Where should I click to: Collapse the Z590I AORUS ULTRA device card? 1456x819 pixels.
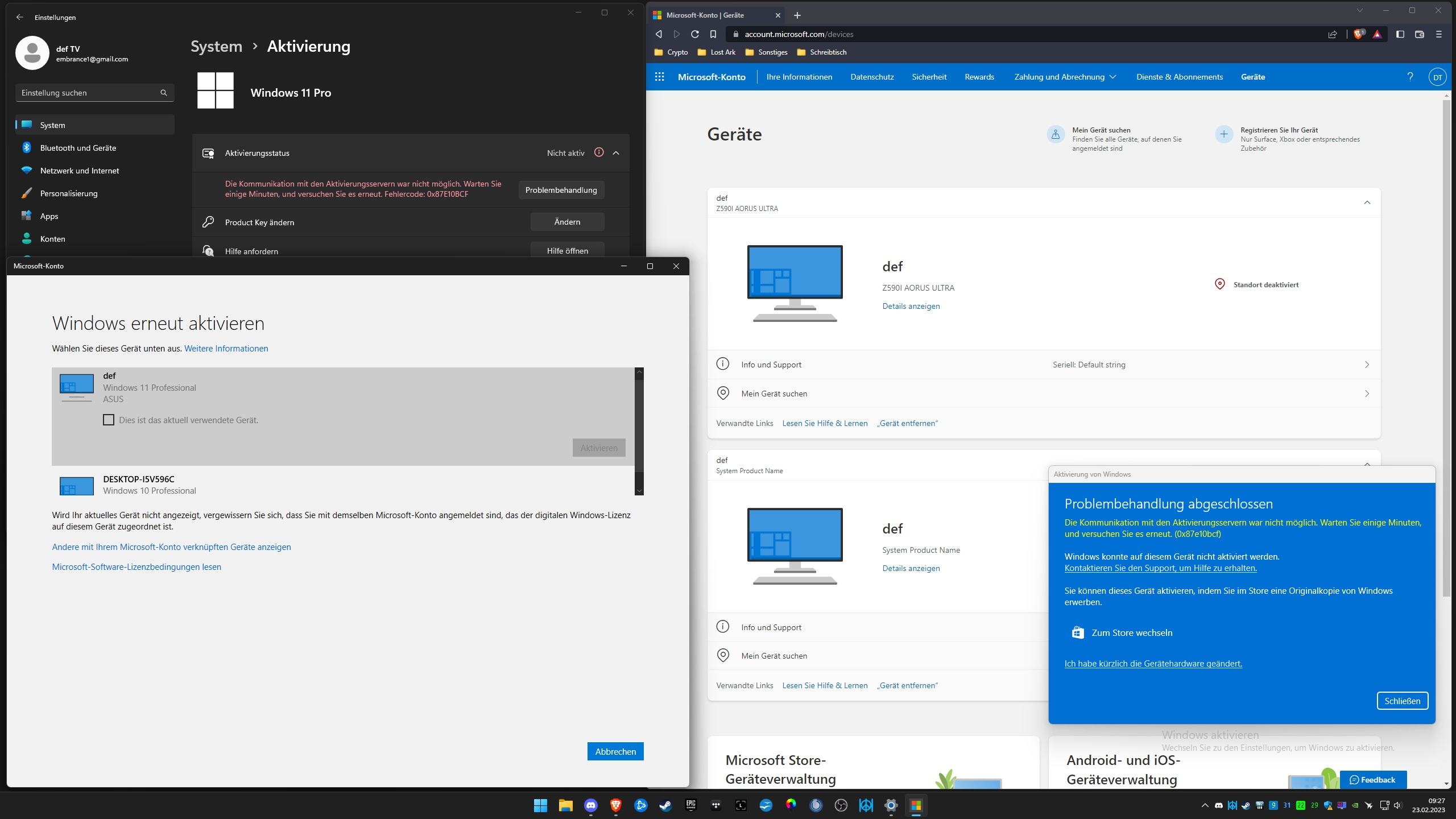point(1367,202)
